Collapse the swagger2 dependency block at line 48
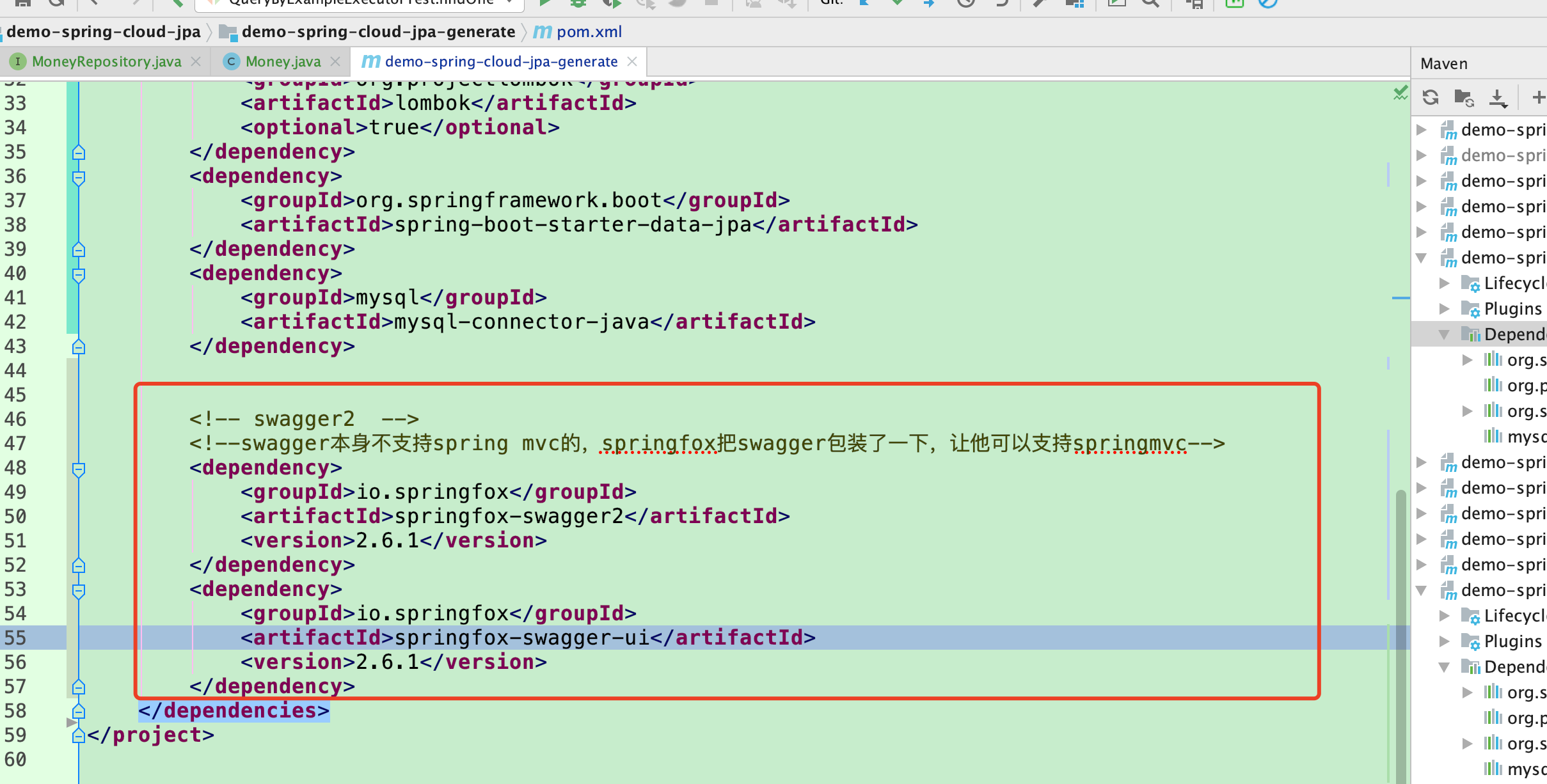Image resolution: width=1547 pixels, height=784 pixels. (x=78, y=469)
